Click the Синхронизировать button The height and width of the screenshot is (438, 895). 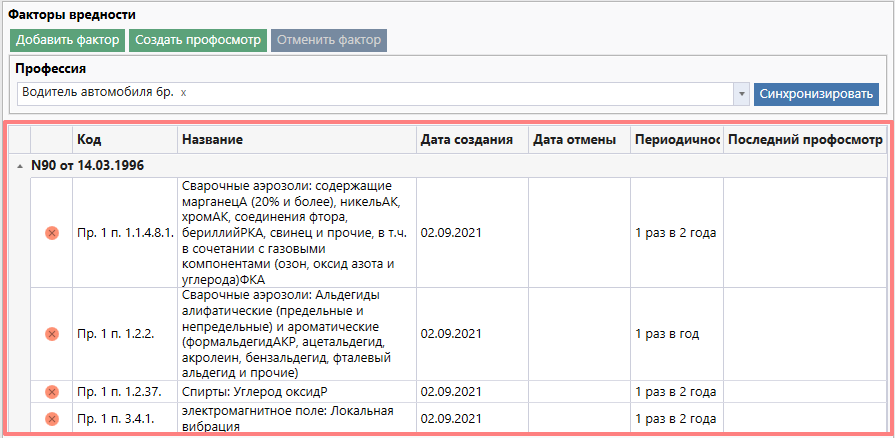pos(816,93)
